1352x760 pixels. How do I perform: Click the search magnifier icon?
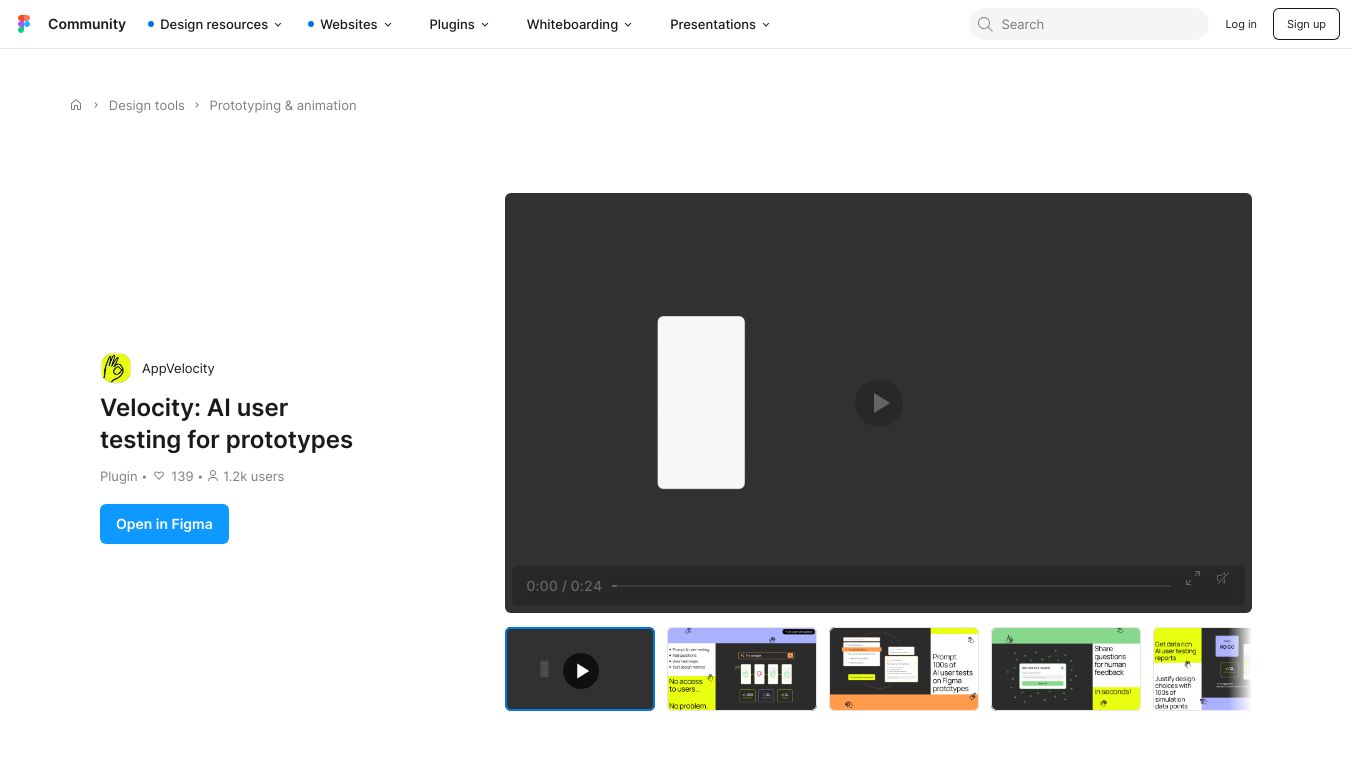[x=985, y=24]
